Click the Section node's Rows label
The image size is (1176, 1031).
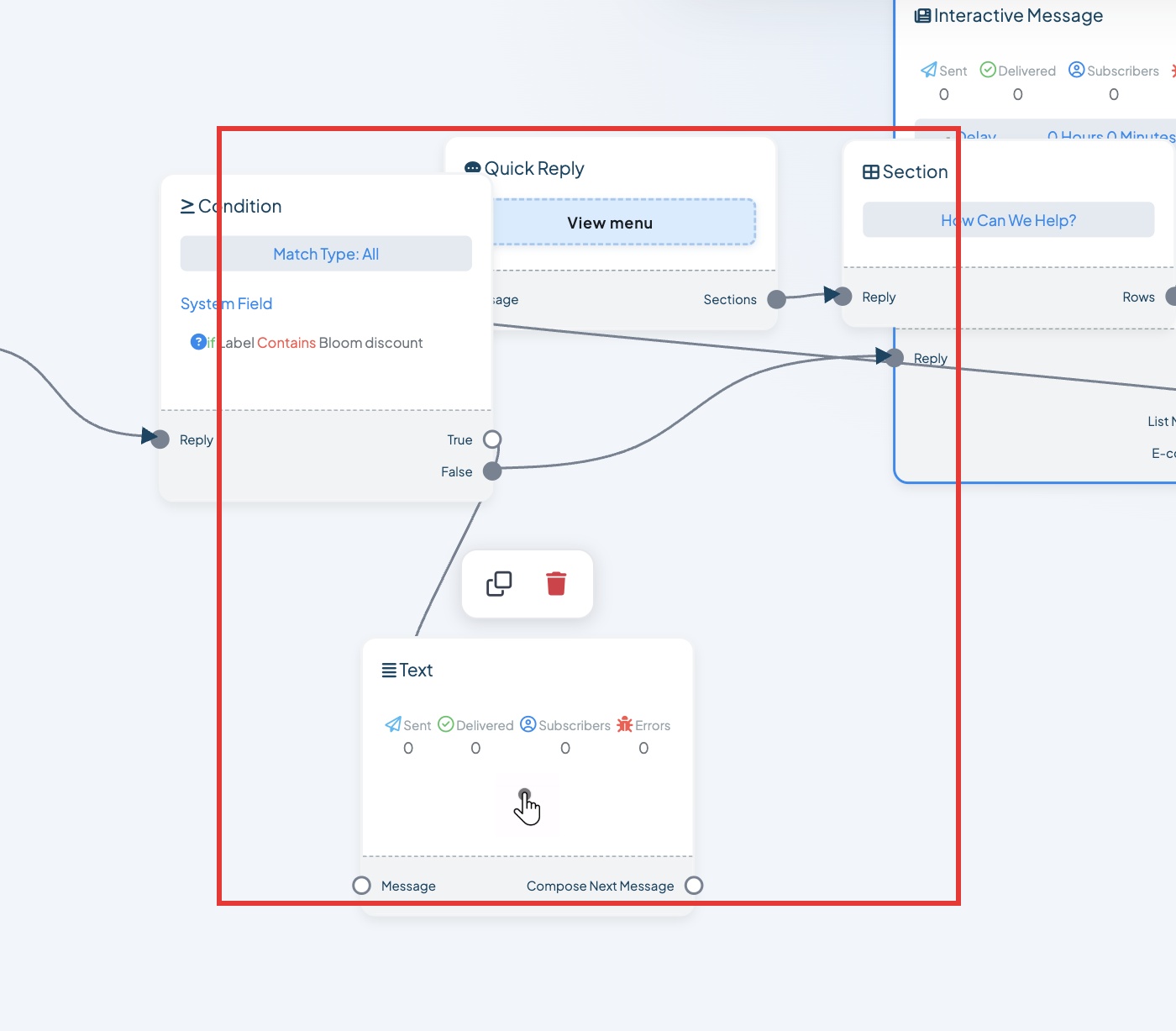[1138, 297]
